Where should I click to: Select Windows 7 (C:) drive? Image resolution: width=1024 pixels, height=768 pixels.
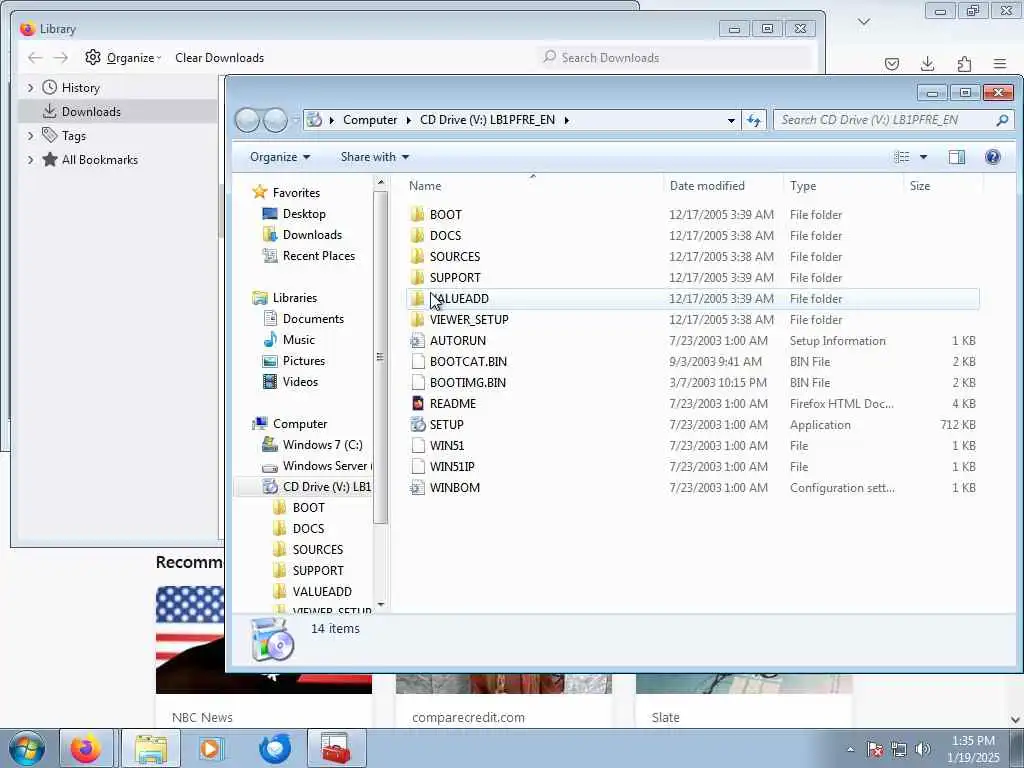(x=322, y=445)
